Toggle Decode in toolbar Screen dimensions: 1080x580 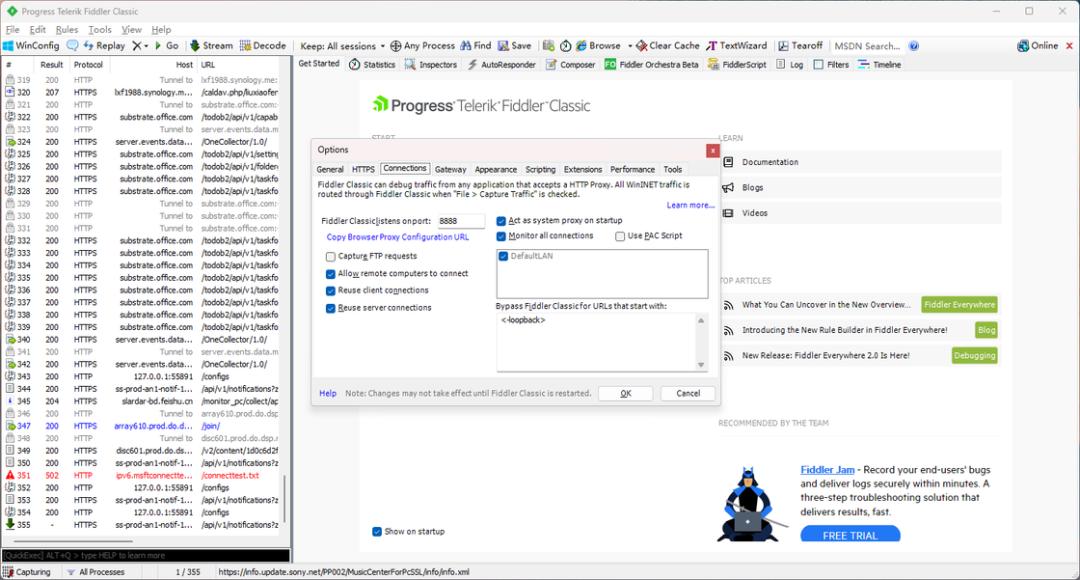262,45
